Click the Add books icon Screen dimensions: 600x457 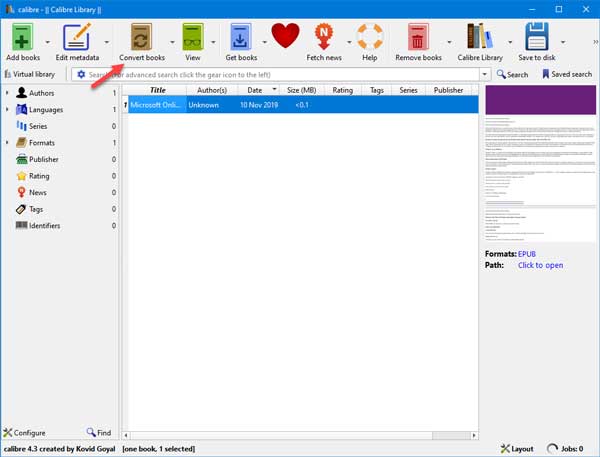coord(22,37)
